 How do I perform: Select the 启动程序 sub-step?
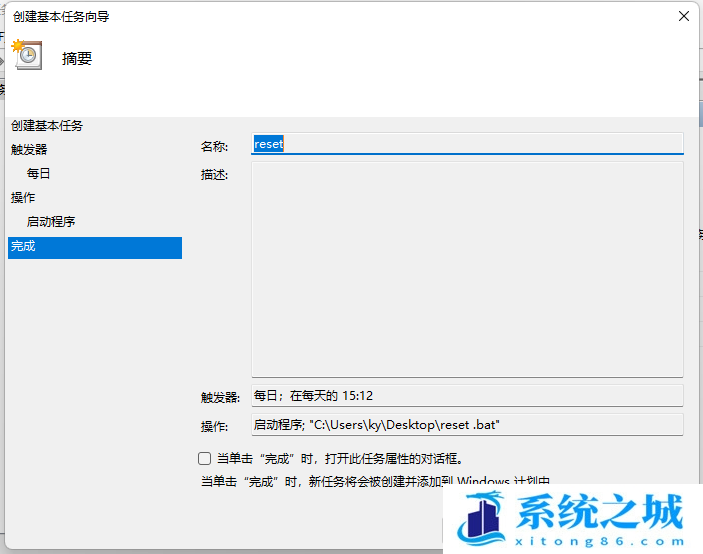[51, 221]
